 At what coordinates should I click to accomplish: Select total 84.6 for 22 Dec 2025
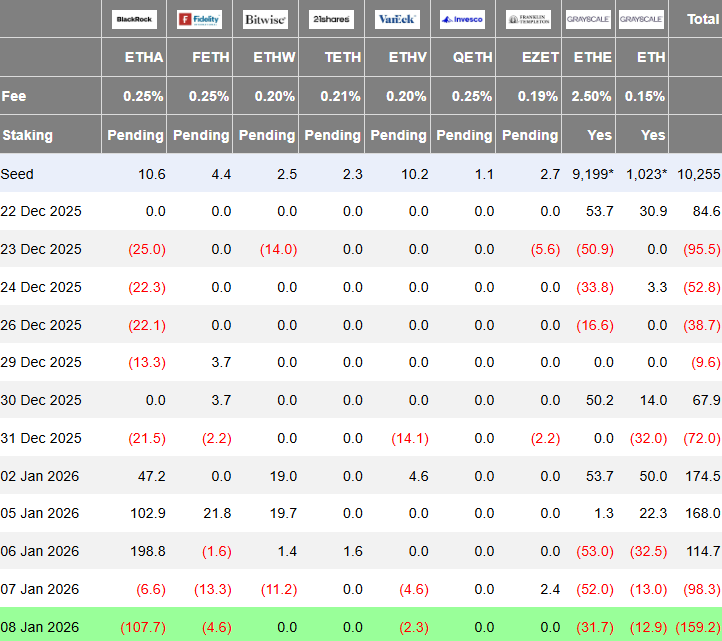[x=707, y=211]
